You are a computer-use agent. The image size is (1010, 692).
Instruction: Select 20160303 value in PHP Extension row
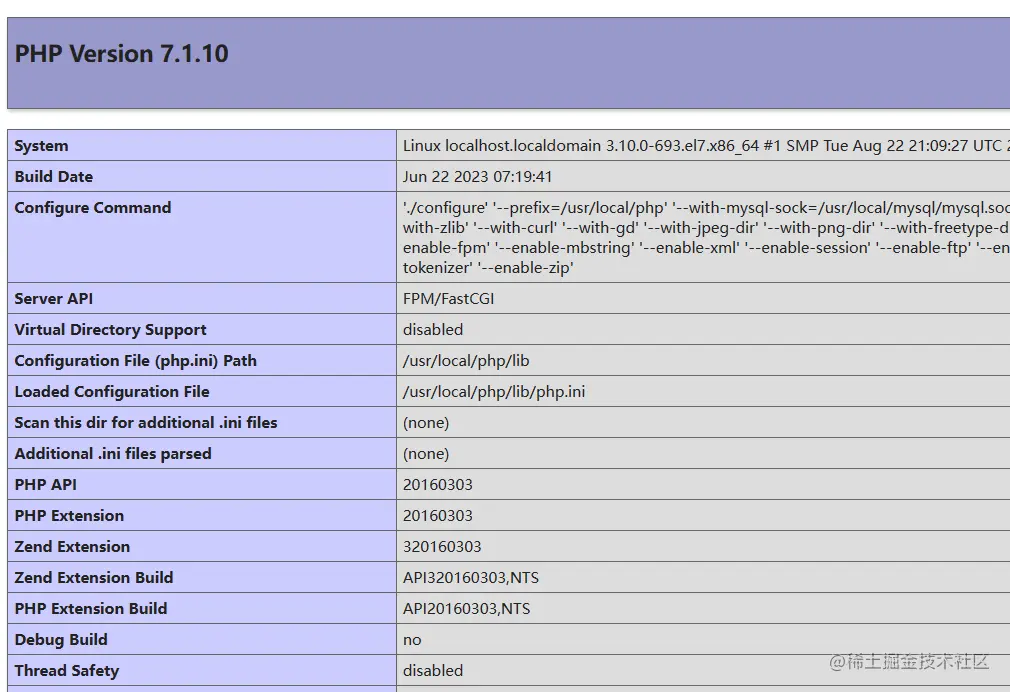(437, 515)
